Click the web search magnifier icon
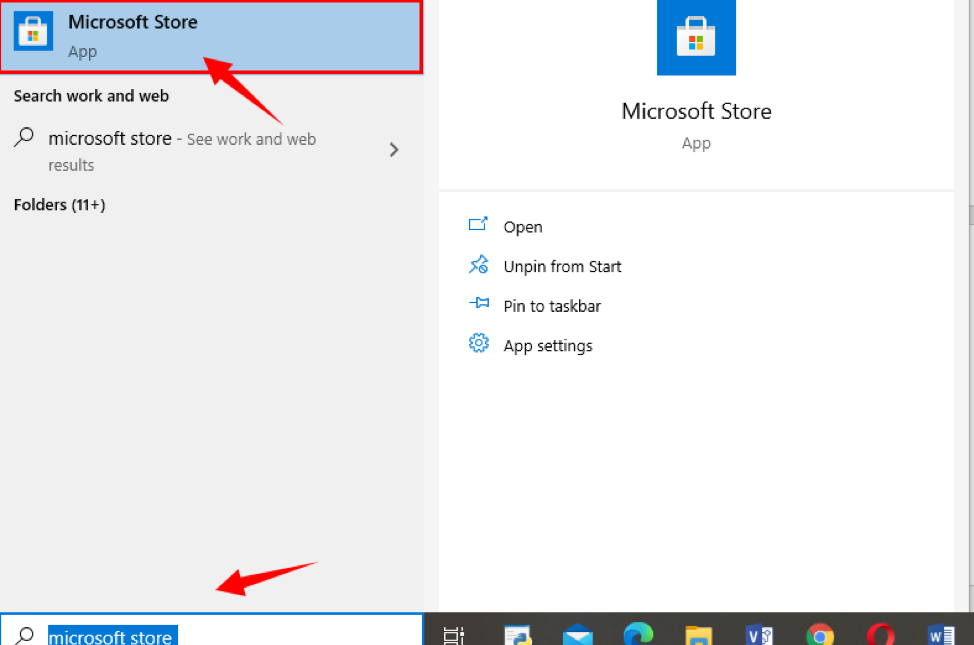Viewport: 974px width, 645px height. 24,137
